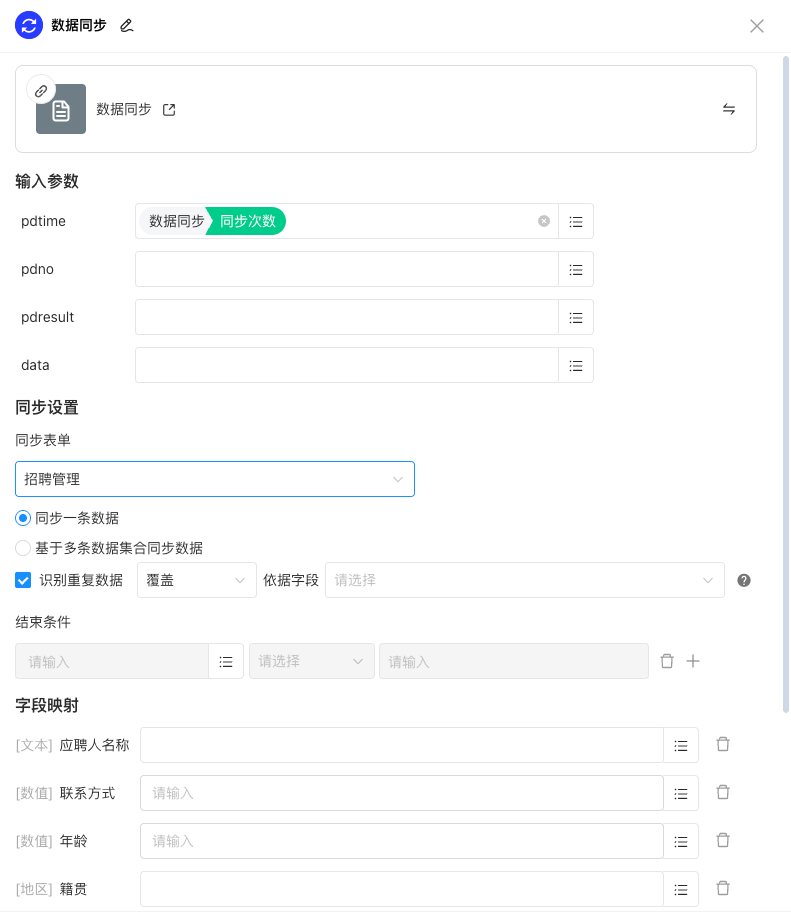Click the edit pencil icon beside 数据同步 title
The width and height of the screenshot is (791, 919).
point(126,26)
